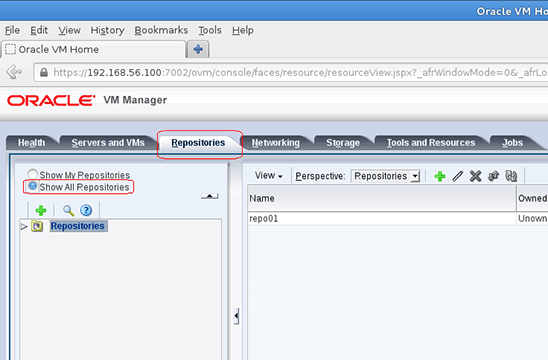
Task: Select Show My Repositories radio button
Action: 33,174
